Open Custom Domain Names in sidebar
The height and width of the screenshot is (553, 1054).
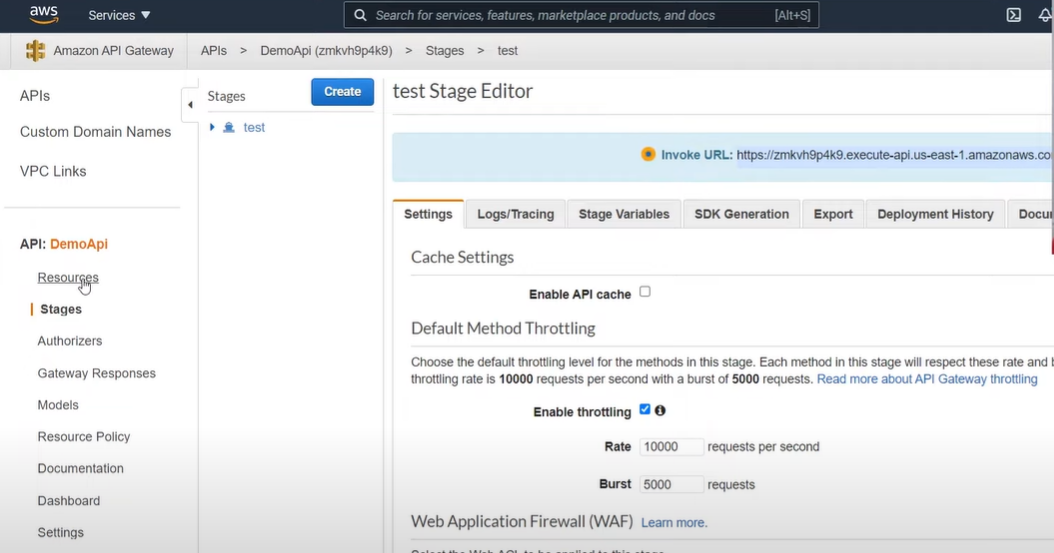coord(95,132)
